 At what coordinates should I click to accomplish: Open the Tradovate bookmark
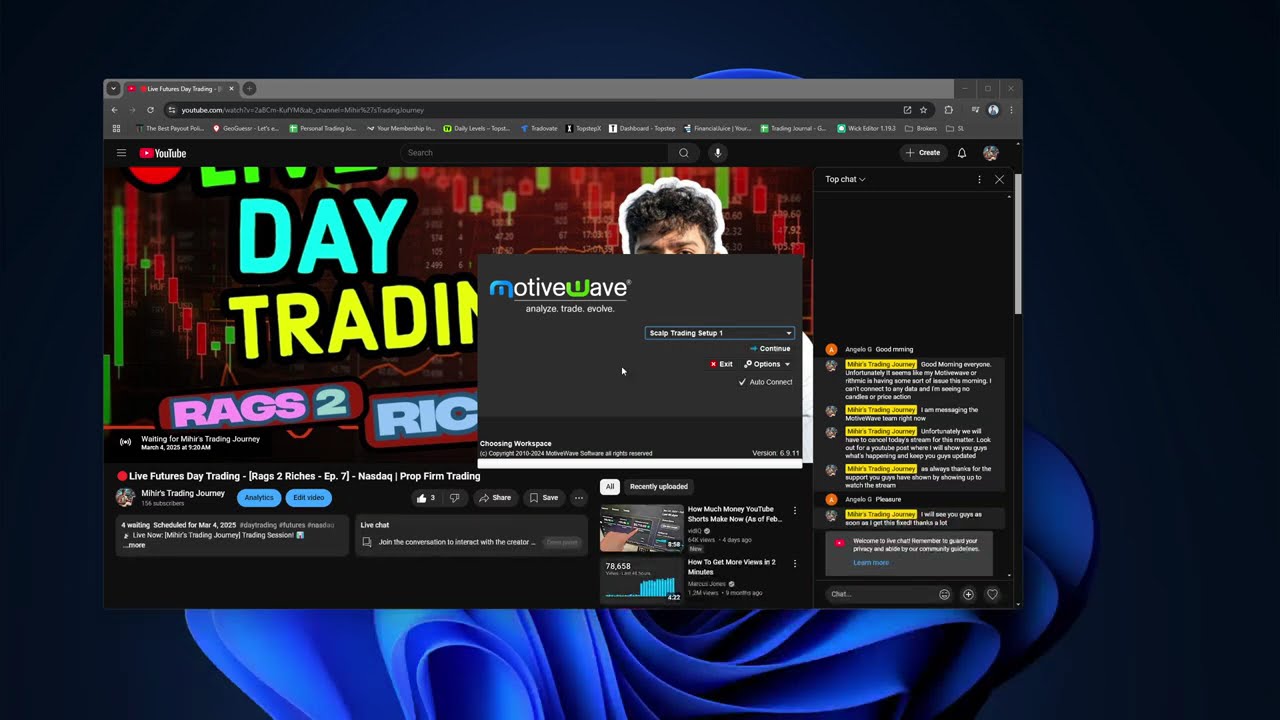click(539, 128)
